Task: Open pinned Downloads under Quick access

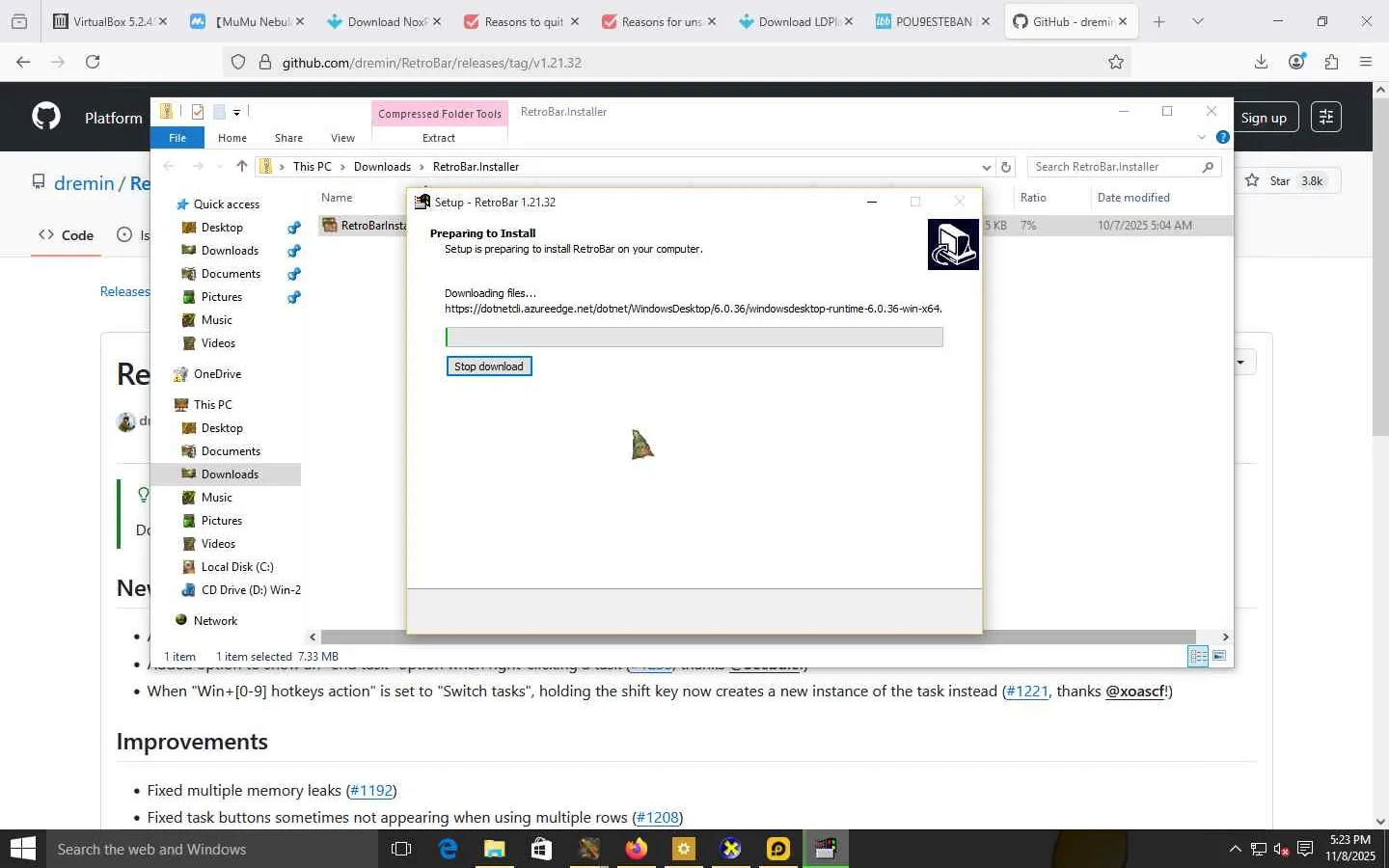Action: click(x=230, y=251)
